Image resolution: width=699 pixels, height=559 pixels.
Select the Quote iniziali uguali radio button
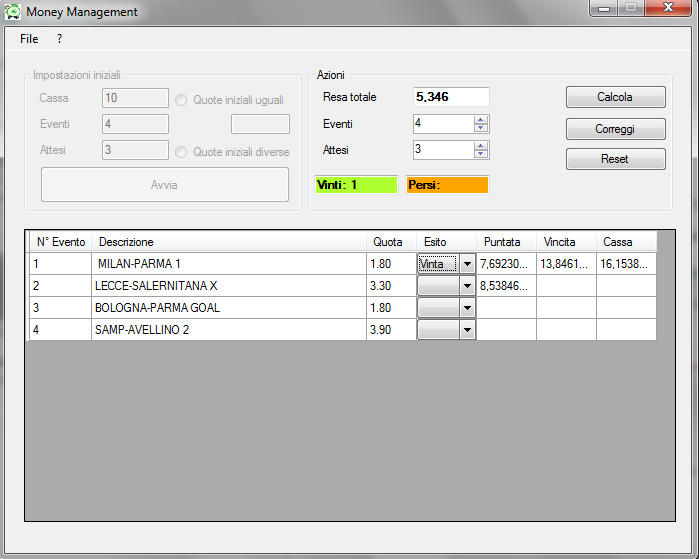coord(182,100)
